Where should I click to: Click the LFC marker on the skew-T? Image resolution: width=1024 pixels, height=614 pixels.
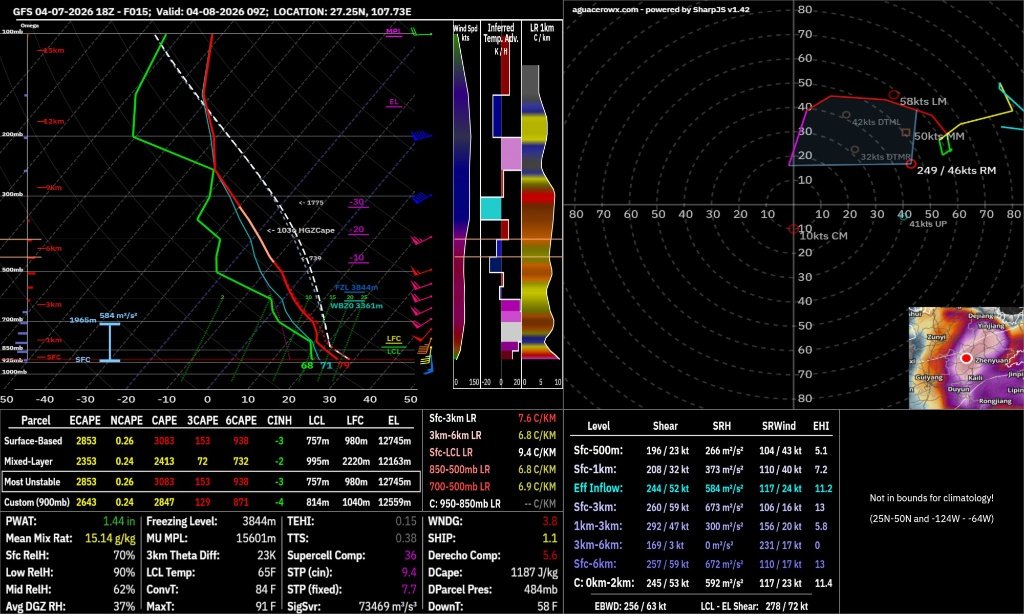point(394,339)
